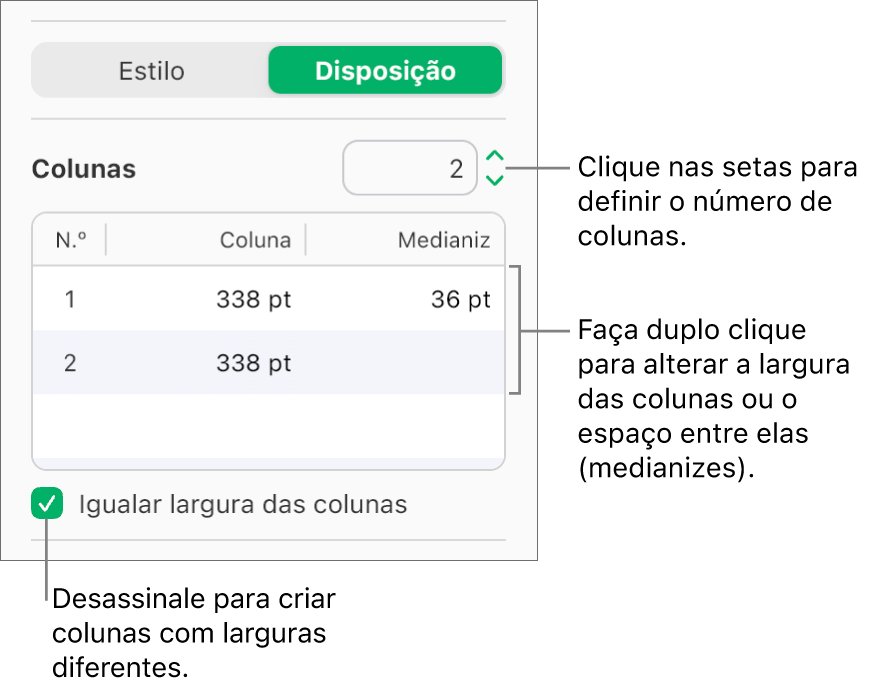This screenshot has width=875, height=692.
Task: Click the Estilo button on the left
Action: (x=151, y=71)
